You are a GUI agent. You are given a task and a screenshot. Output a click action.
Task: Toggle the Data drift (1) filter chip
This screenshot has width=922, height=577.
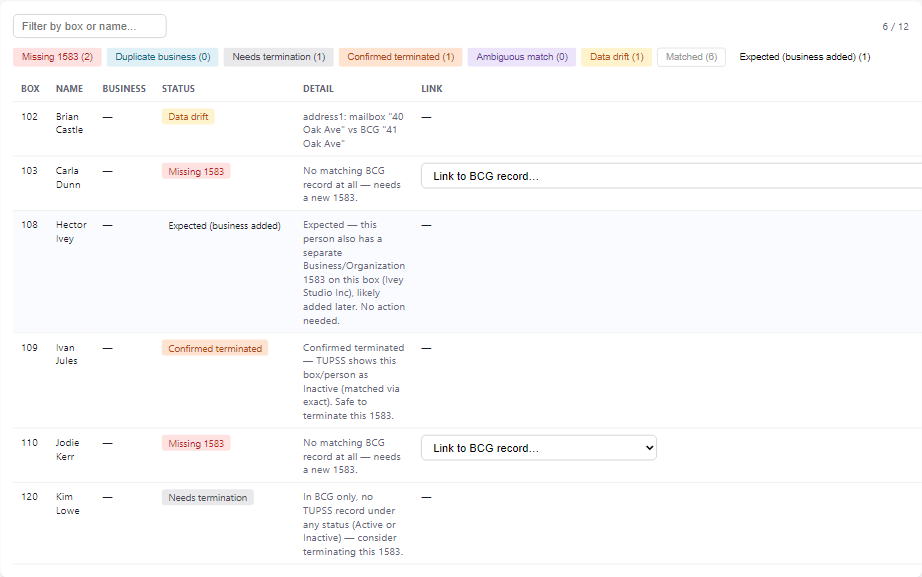[616, 57]
